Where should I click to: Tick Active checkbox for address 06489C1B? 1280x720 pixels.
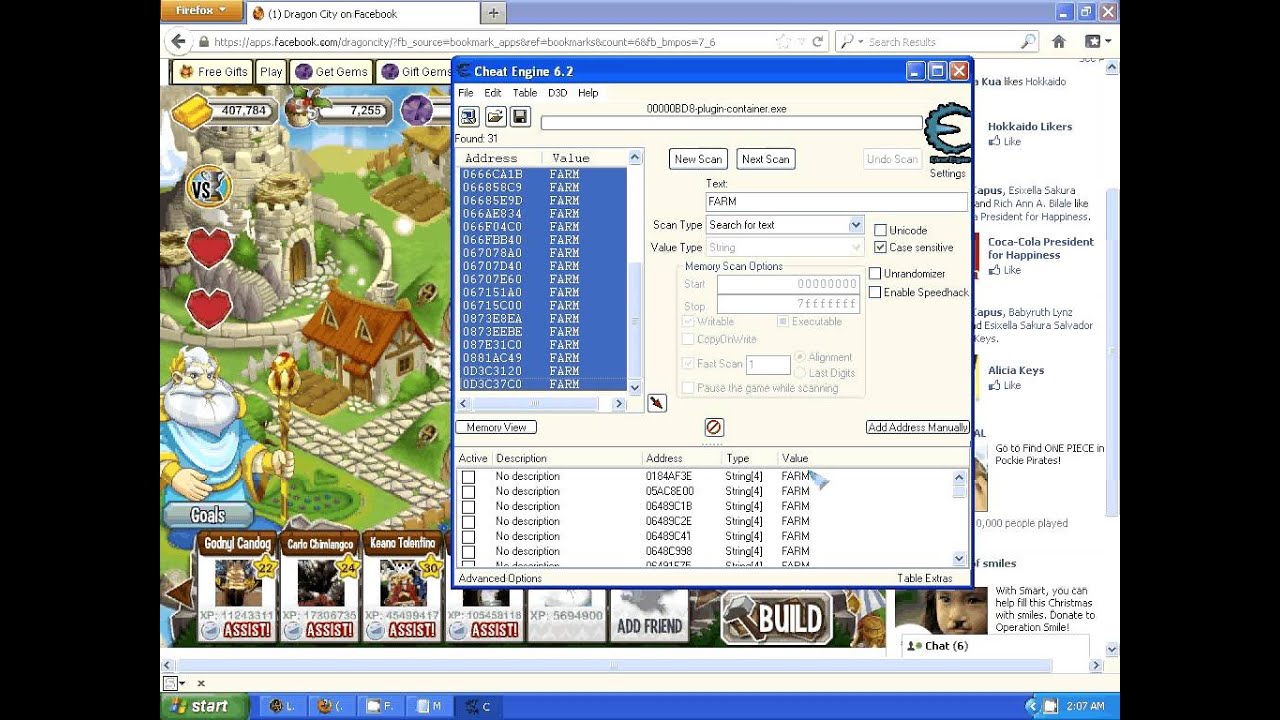coord(468,507)
